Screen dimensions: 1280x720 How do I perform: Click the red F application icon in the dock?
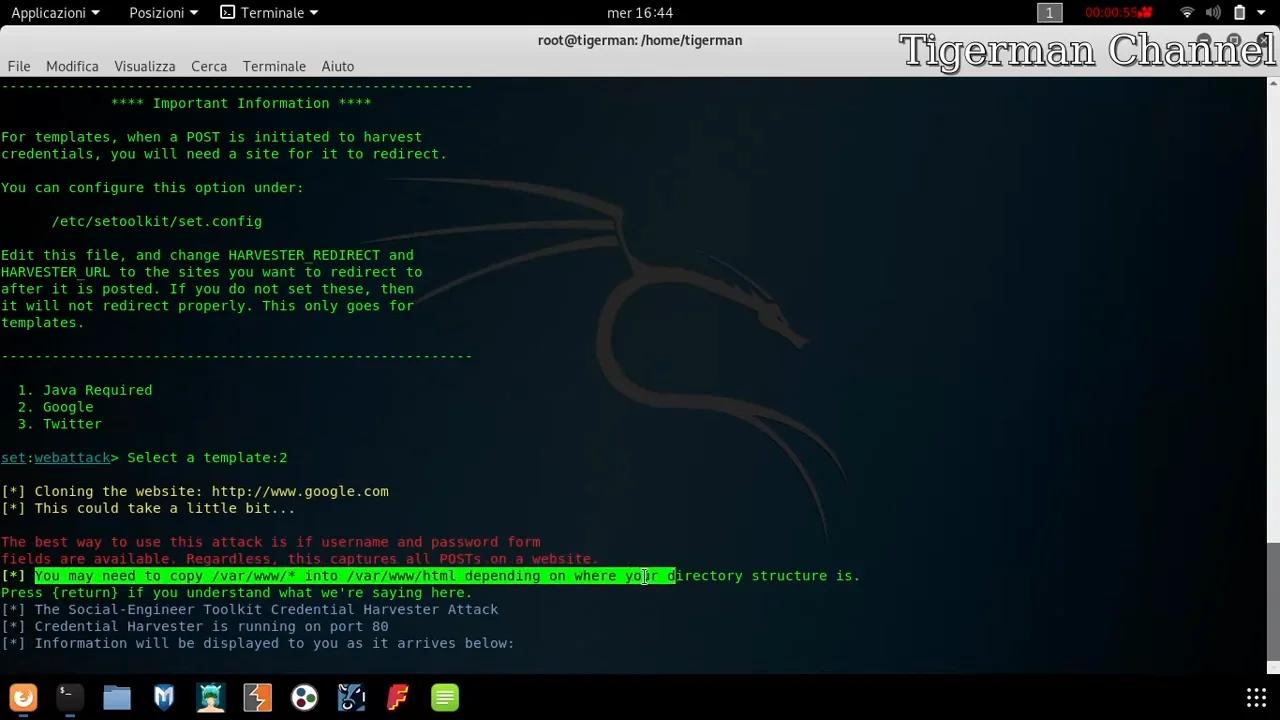397,697
